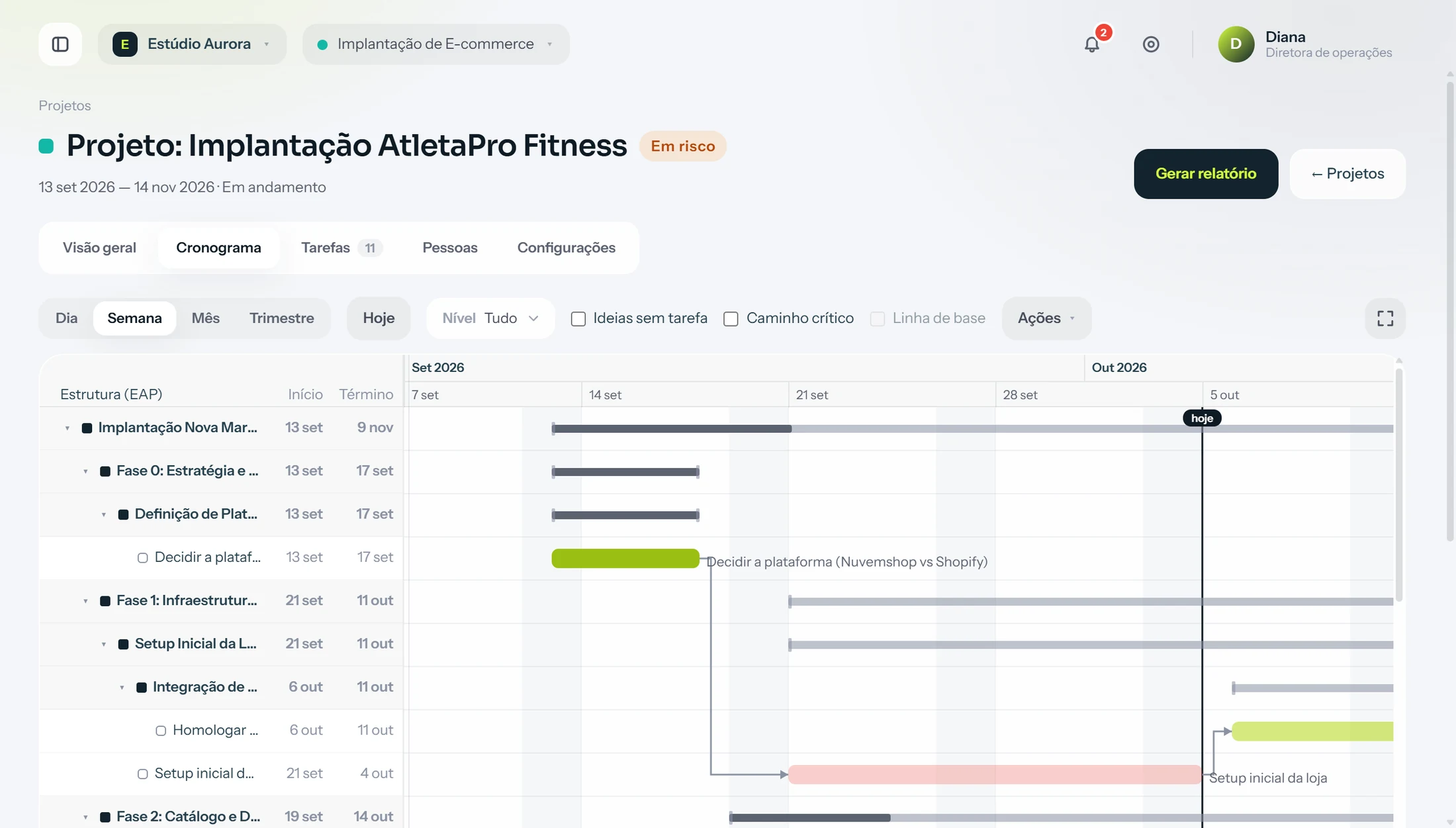Click the black square icon of Fase 2 row
The image size is (1456, 828).
click(105, 817)
